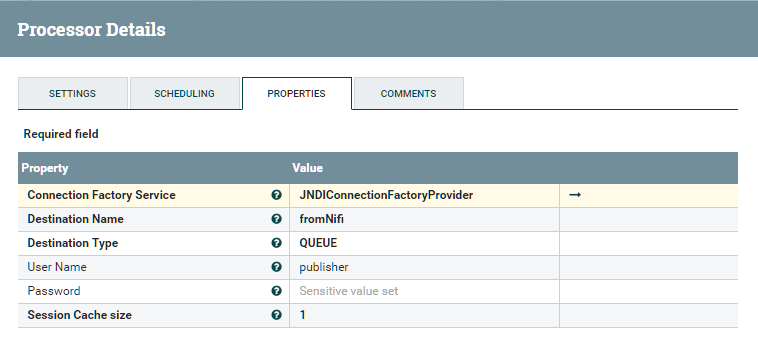Switch to the Scheduling tab
The height and width of the screenshot is (360, 758).
[185, 93]
